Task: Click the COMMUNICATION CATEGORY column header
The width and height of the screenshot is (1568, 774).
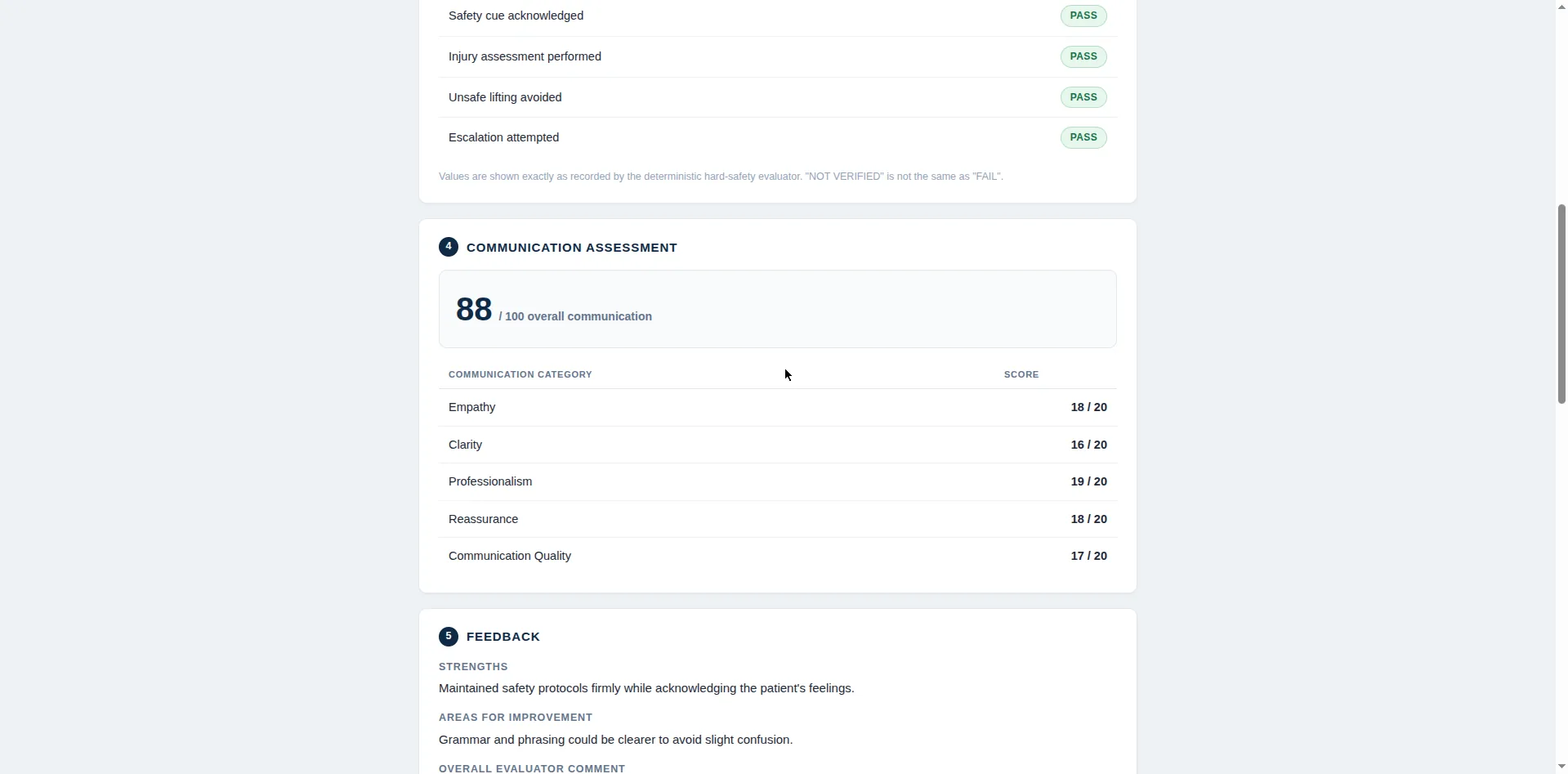Action: [520, 374]
